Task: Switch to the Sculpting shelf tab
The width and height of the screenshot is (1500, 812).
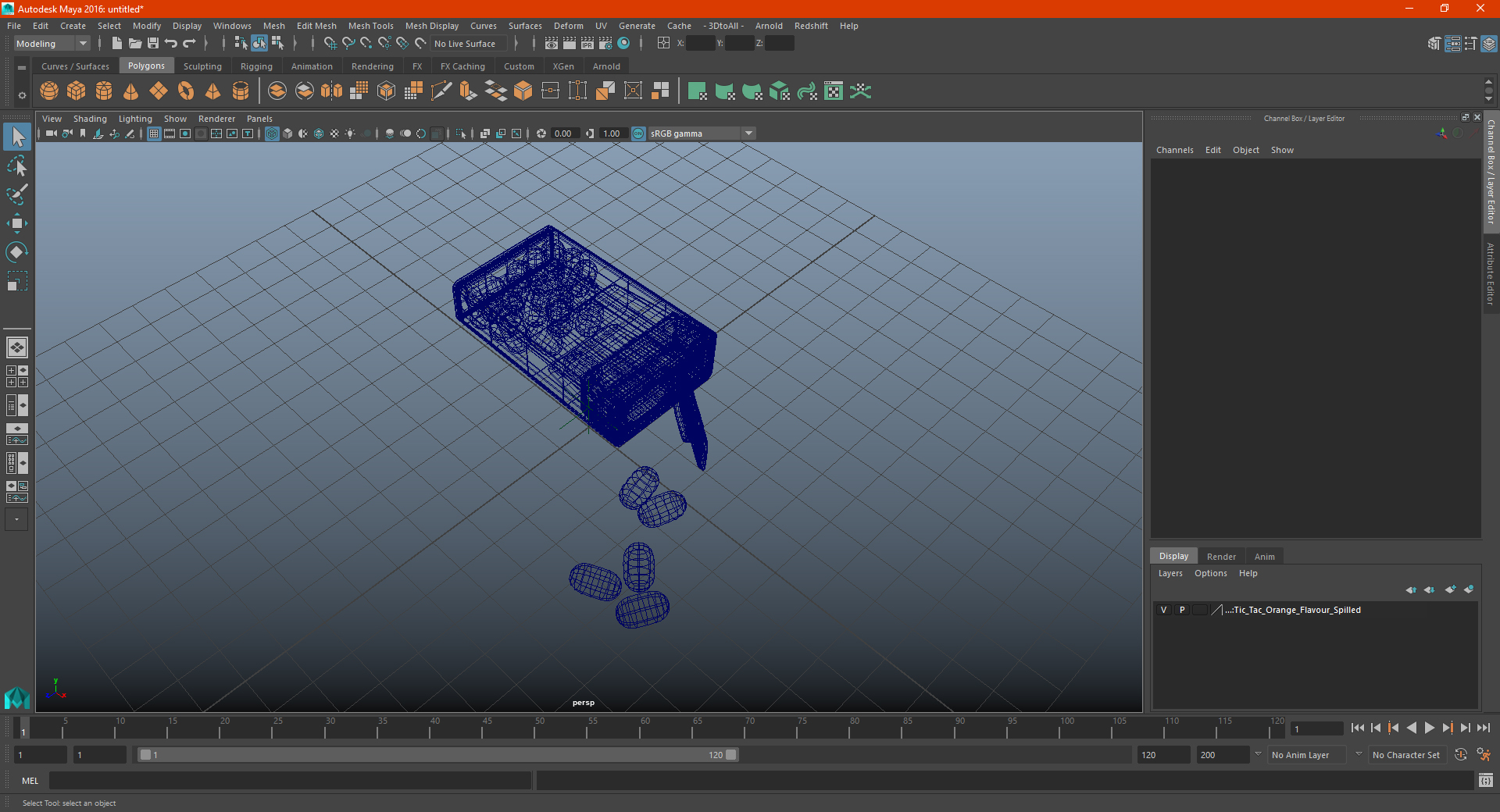Action: (x=202, y=66)
